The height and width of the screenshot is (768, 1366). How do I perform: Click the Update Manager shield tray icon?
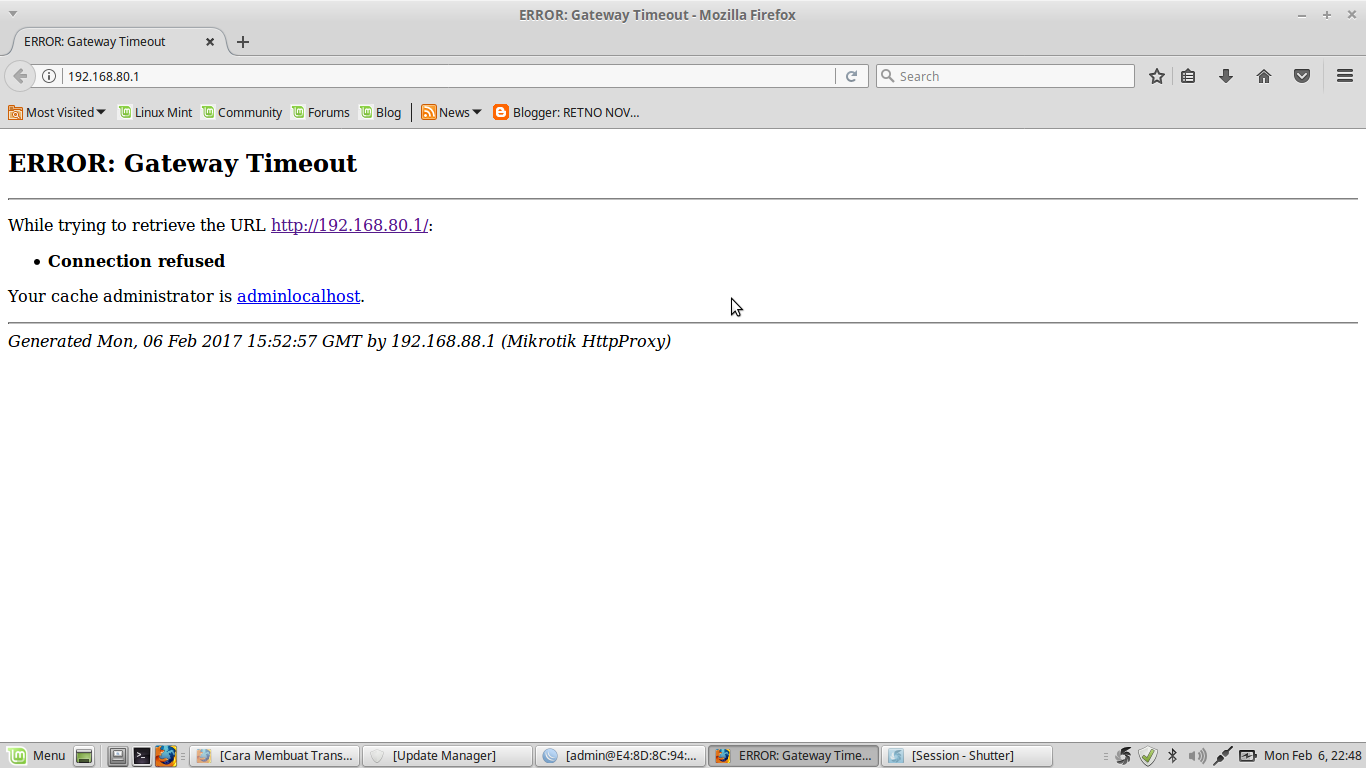coord(1148,756)
